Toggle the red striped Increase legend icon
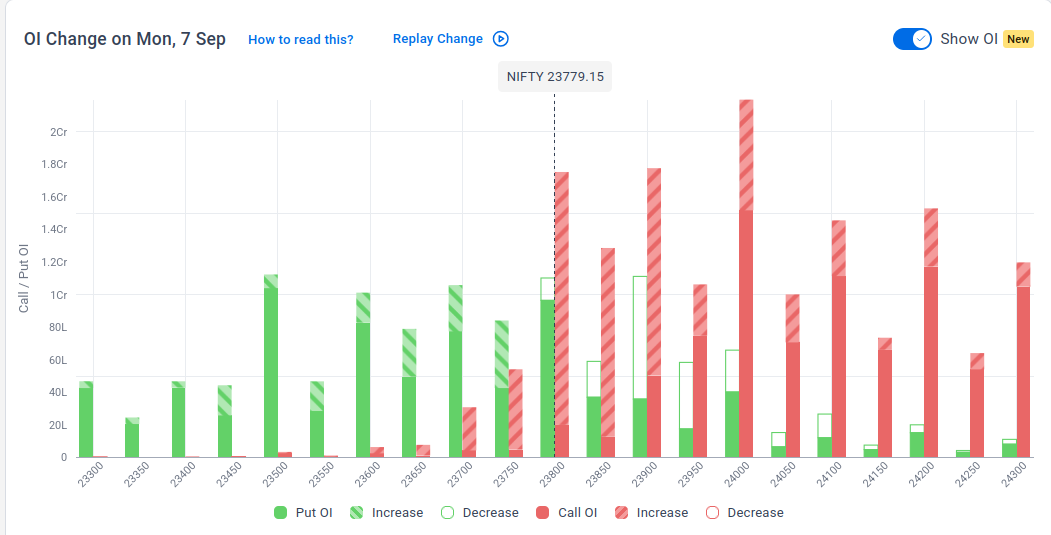Image resolution: width=1051 pixels, height=535 pixels. point(621,513)
